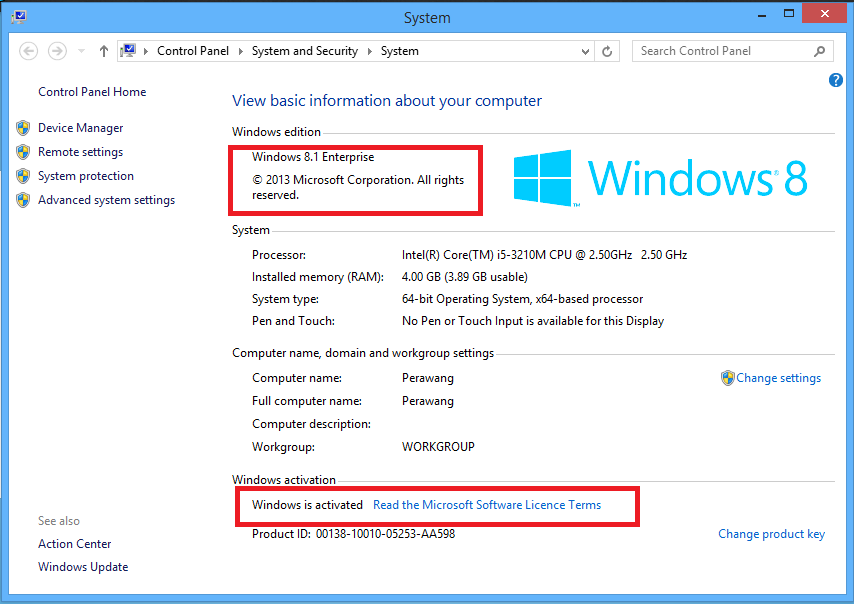Open System protection
Screen dimensions: 855x605
tap(86, 176)
